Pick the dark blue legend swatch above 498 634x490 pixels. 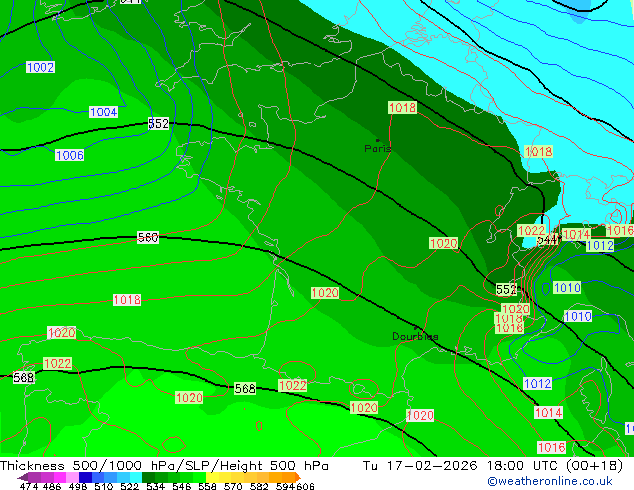85,477
